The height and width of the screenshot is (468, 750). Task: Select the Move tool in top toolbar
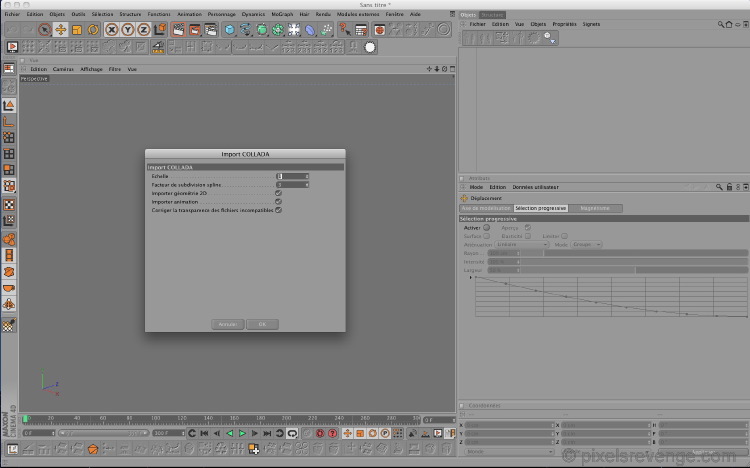61,30
